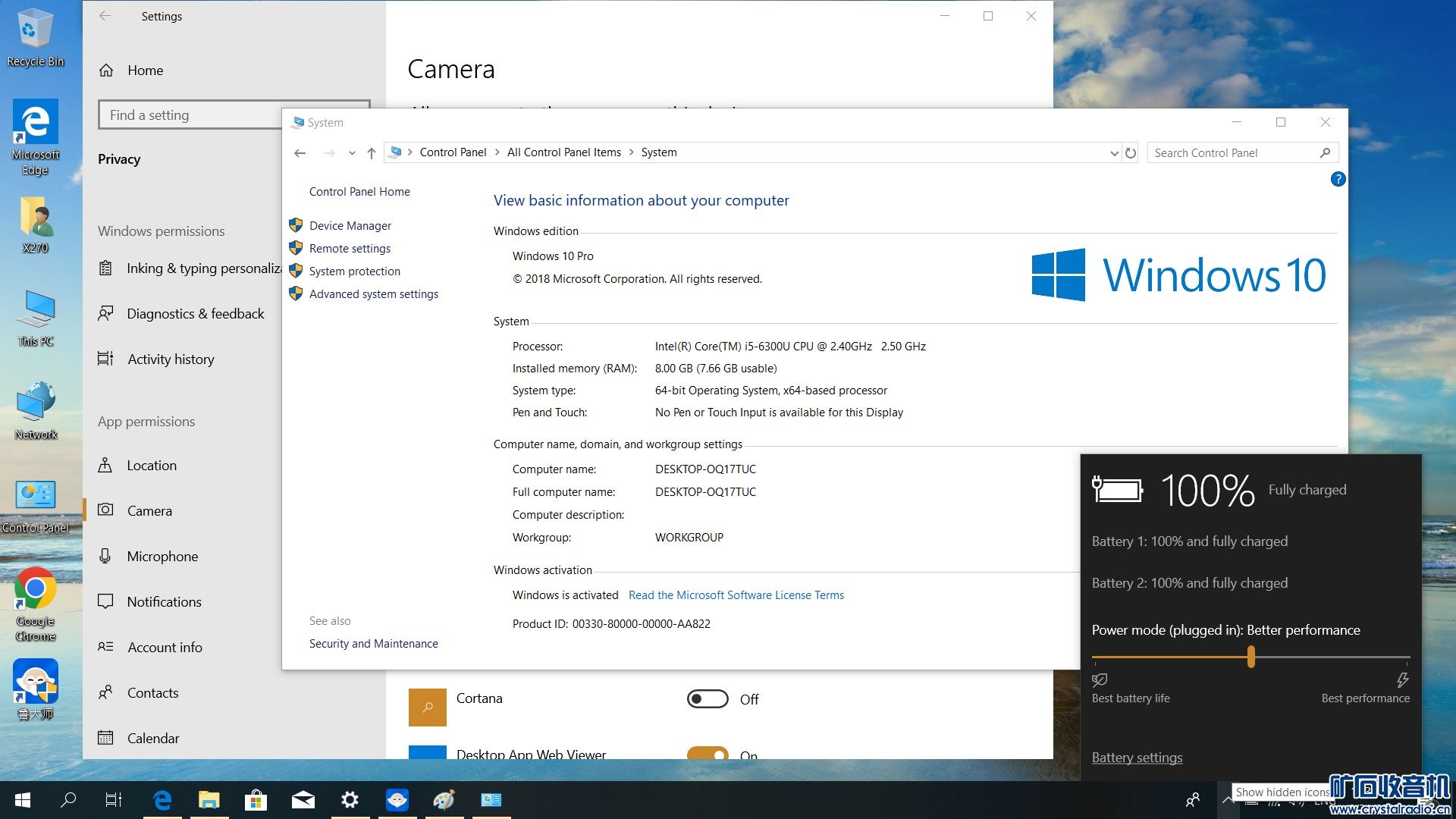Open This PC desktop icon
Screen dimensions: 1456x819
[35, 318]
